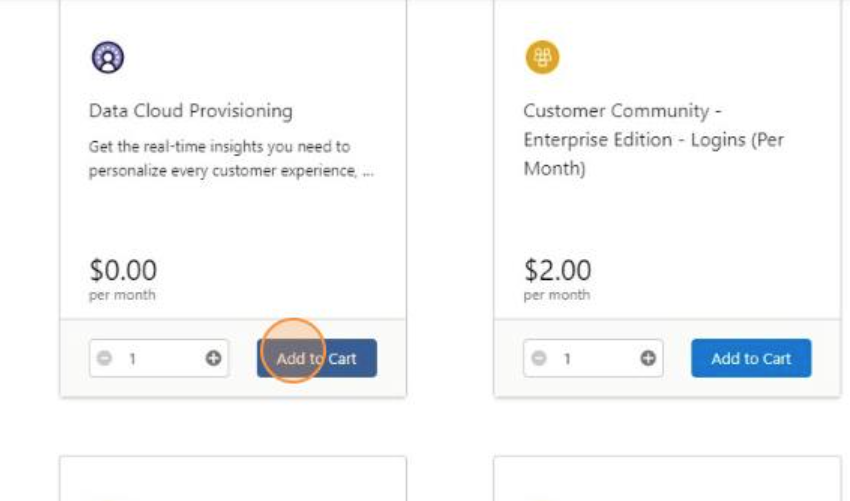Click 'per month' under the $0.00 price
Image resolution: width=850 pixels, height=501 pixels.
pos(122,295)
